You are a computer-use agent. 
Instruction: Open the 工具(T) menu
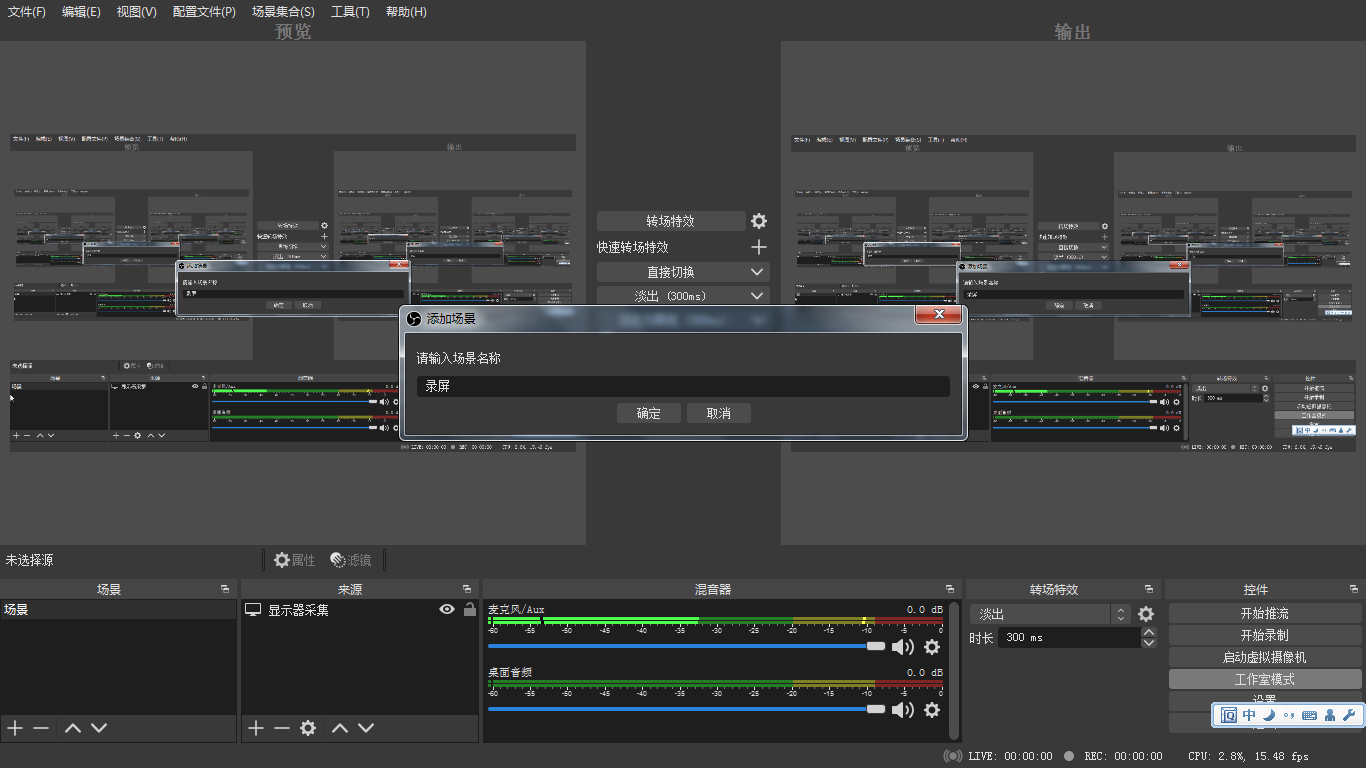click(350, 12)
